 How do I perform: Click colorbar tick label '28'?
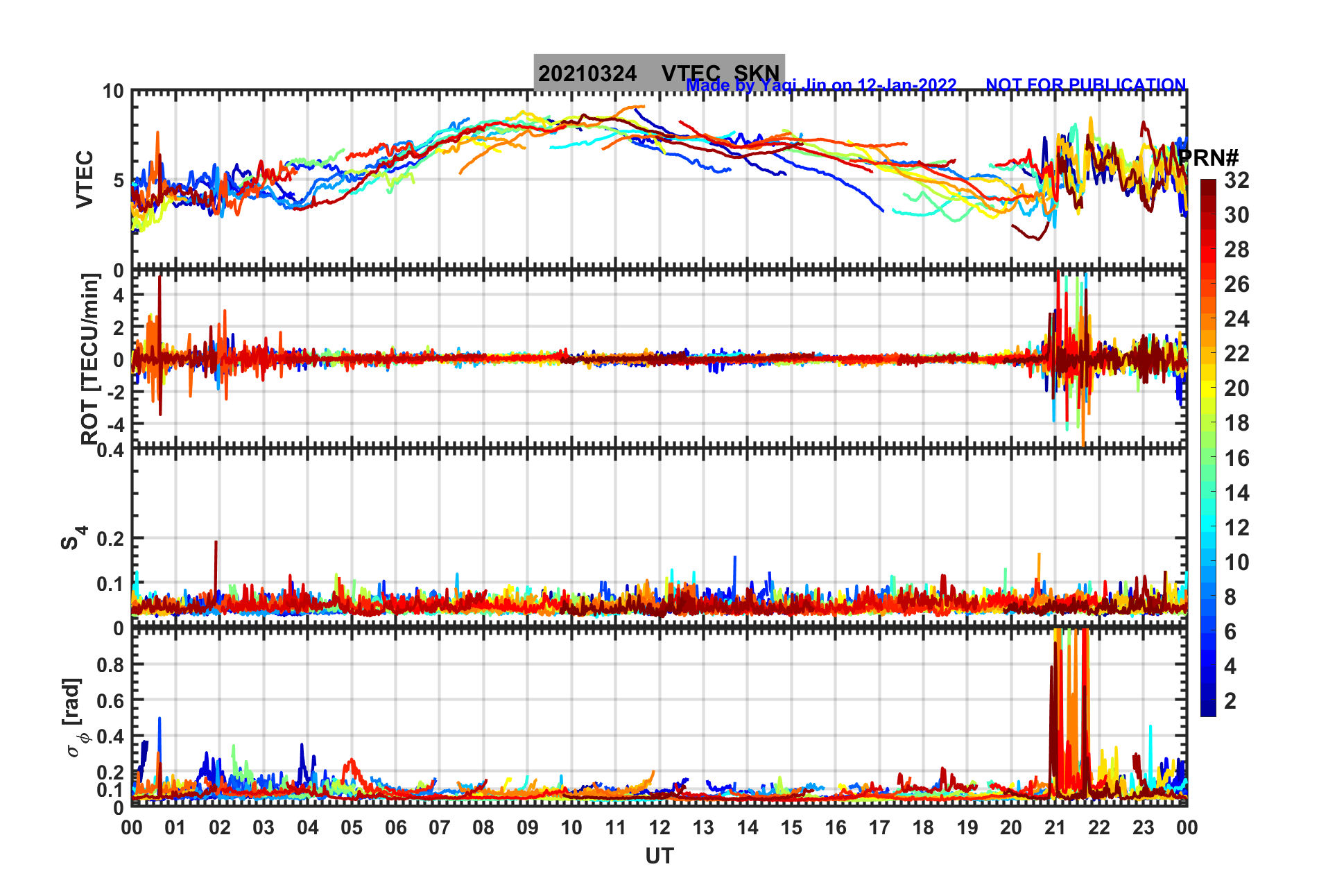(1236, 250)
